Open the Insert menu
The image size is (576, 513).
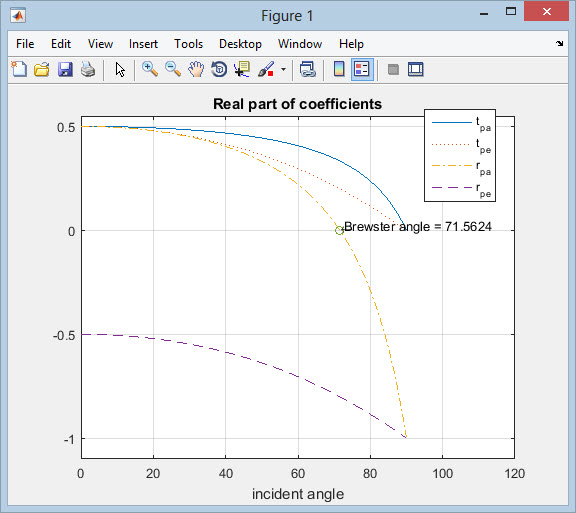(x=143, y=44)
